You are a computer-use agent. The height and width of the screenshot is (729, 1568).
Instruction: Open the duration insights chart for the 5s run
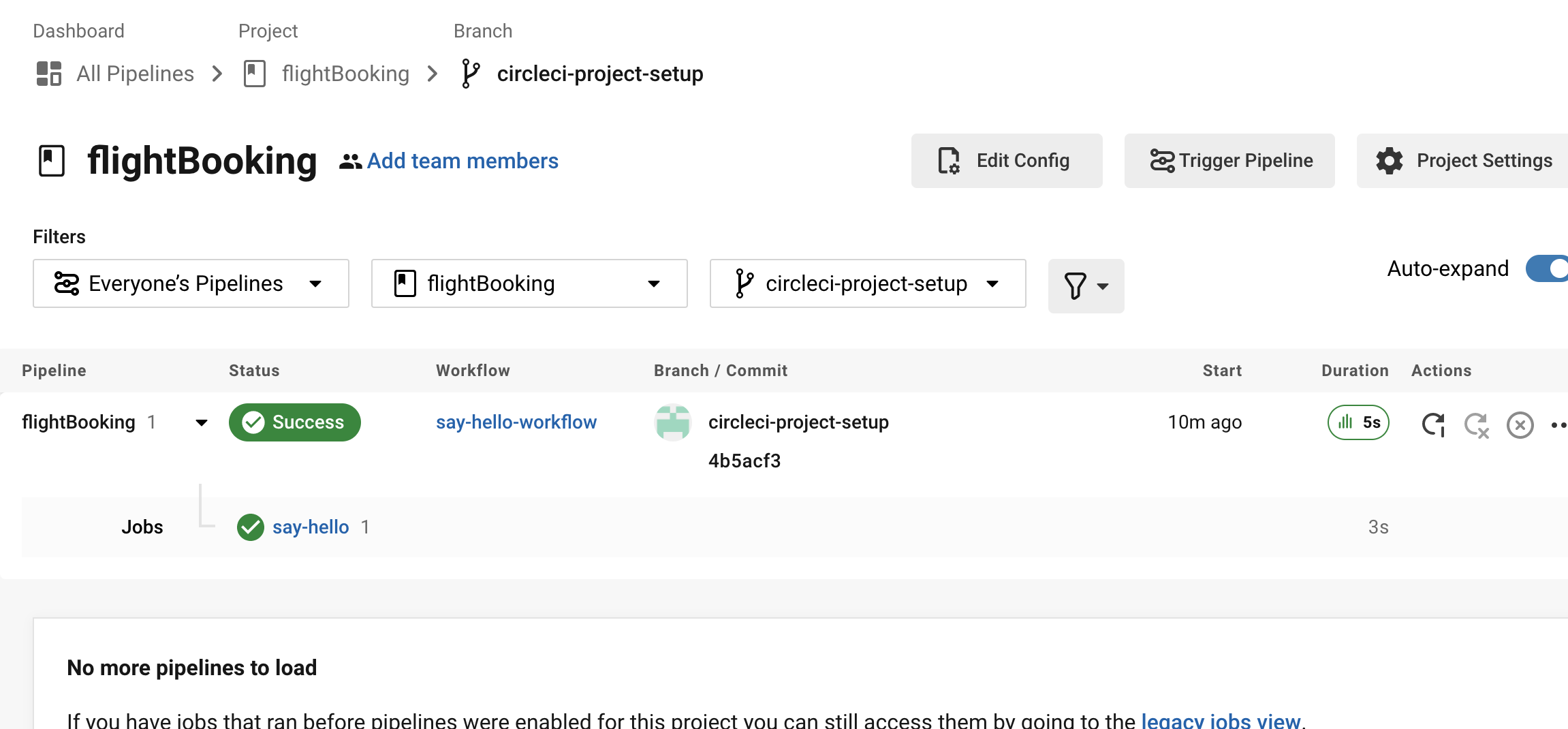1358,422
